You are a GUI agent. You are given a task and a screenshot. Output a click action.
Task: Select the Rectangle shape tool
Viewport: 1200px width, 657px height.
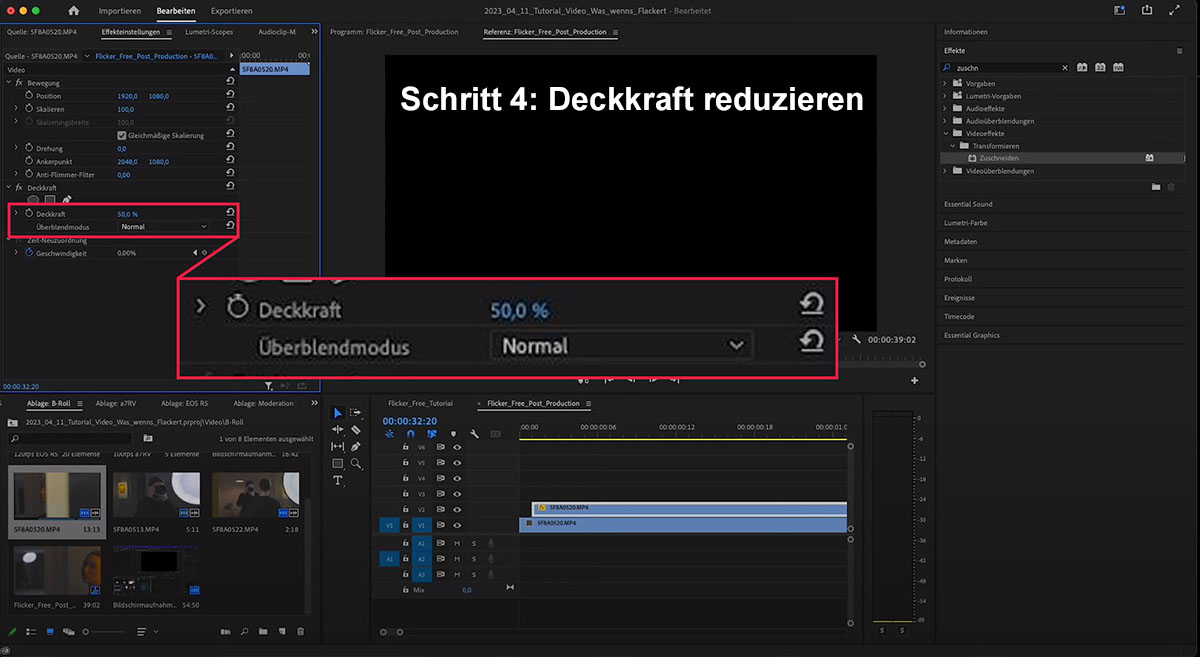[337, 463]
